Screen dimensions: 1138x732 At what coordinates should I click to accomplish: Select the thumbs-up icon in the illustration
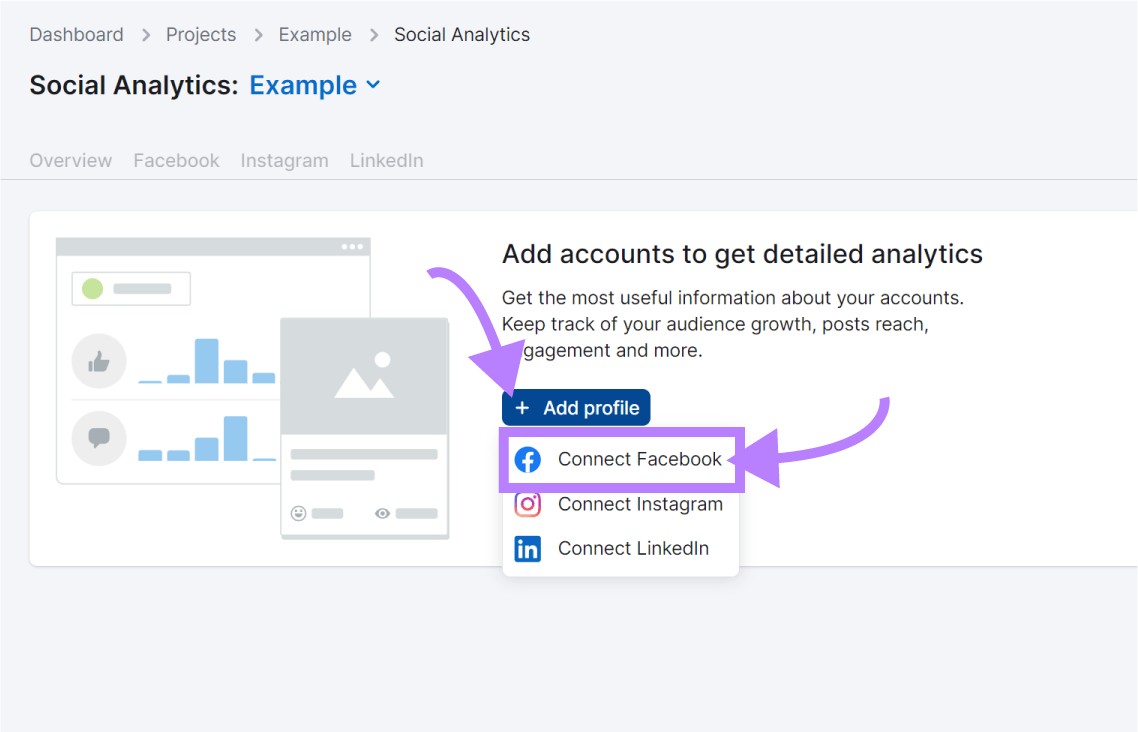(x=99, y=363)
